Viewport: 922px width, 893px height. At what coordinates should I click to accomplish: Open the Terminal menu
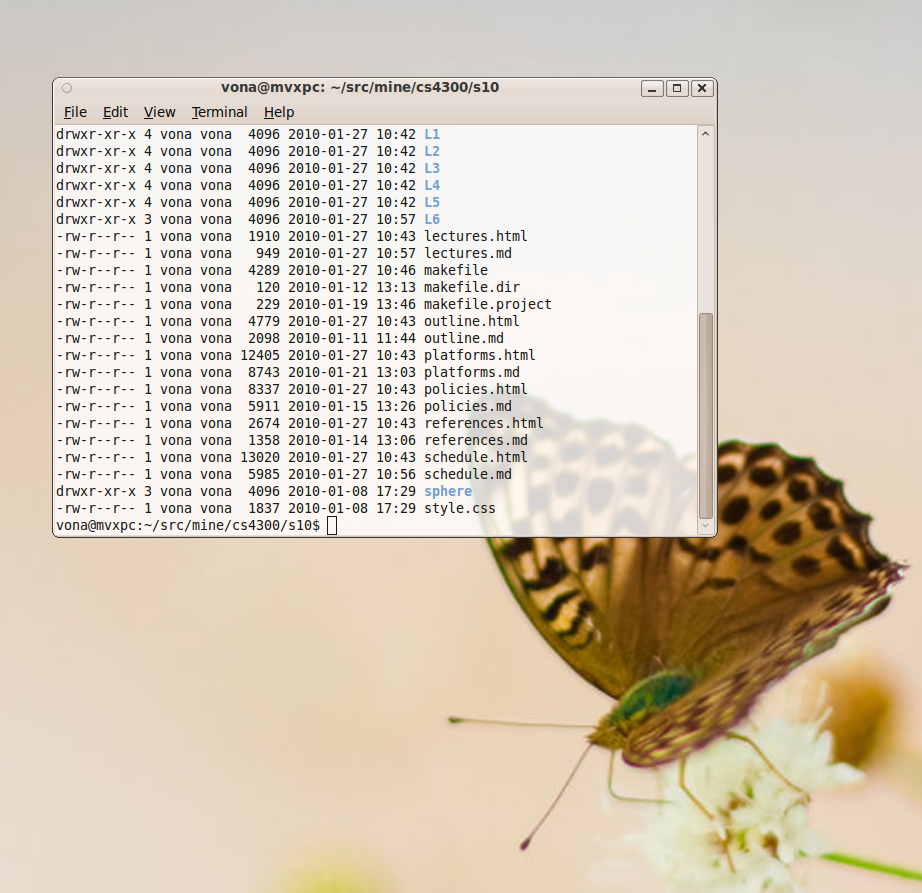pos(220,112)
